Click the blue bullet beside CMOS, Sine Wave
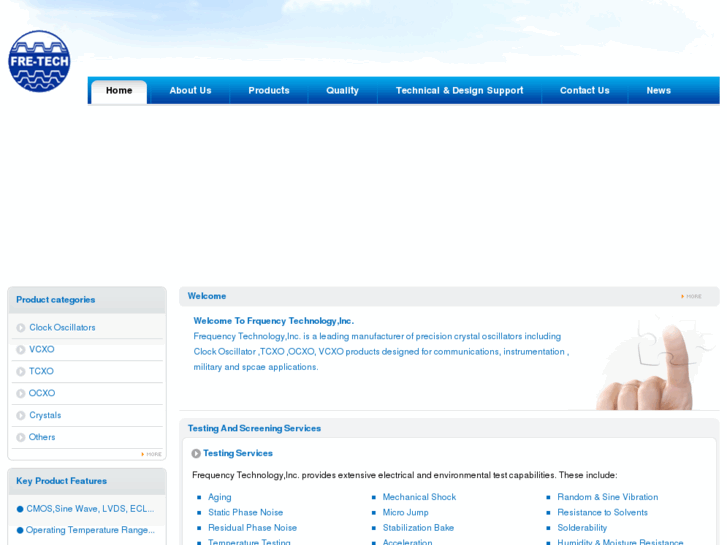This screenshot has height=545, width=727. click(20, 509)
